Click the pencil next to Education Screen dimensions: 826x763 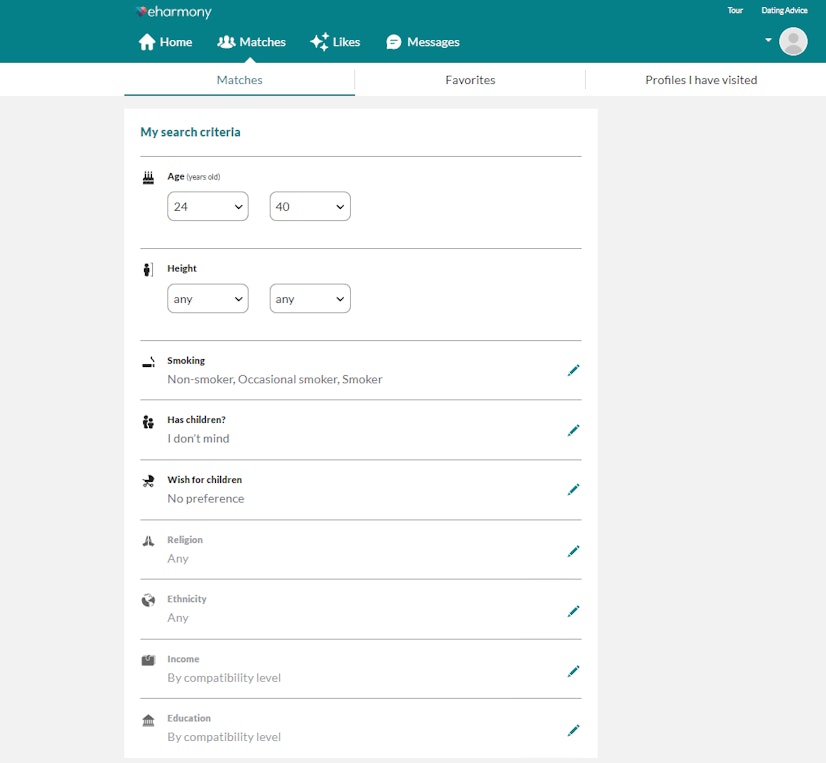point(574,730)
